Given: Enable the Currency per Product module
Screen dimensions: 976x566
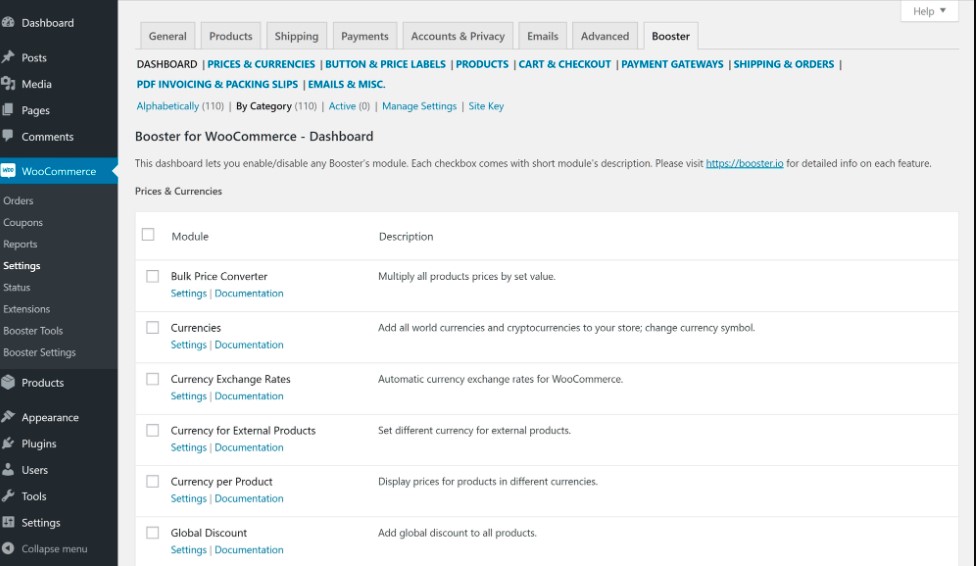Looking at the screenshot, I should (152, 481).
